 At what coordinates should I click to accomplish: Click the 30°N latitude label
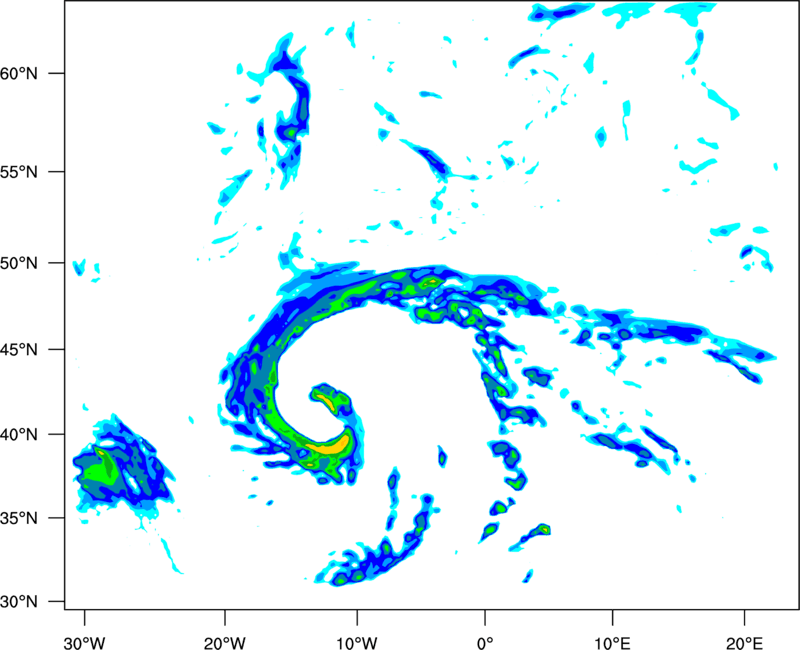pos(19,602)
